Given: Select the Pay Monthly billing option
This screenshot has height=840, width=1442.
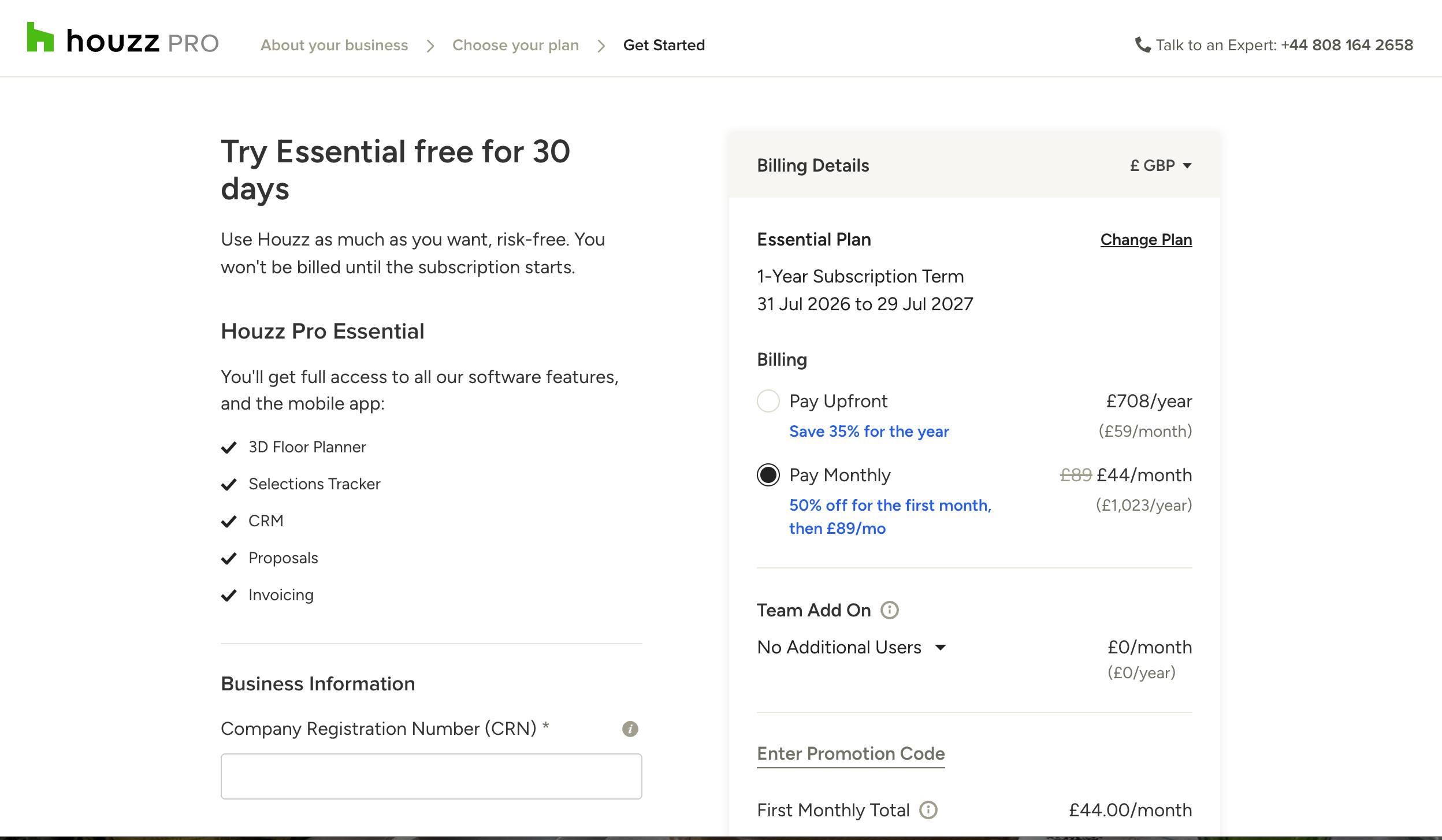Looking at the screenshot, I should pos(768,475).
